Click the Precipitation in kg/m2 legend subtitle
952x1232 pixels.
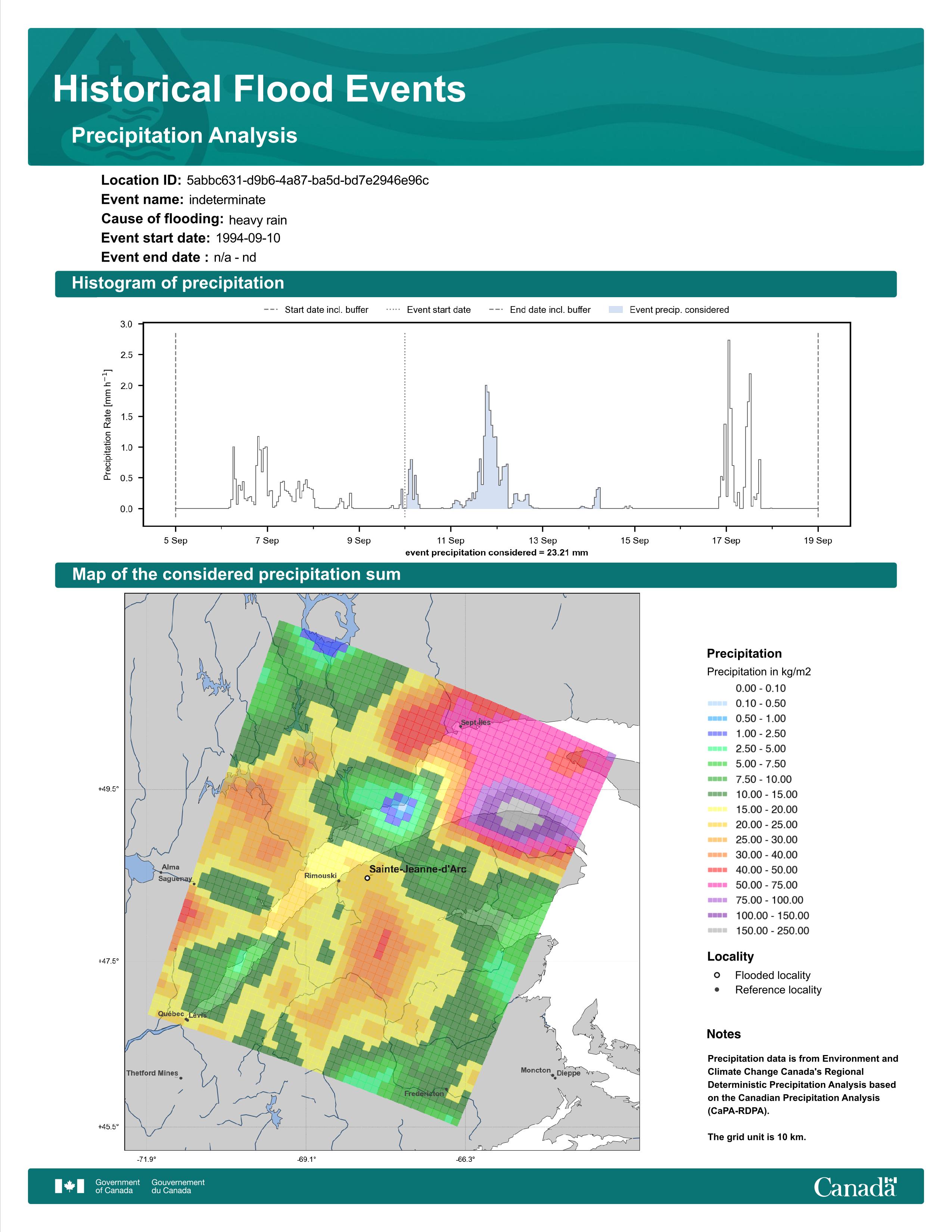[759, 672]
